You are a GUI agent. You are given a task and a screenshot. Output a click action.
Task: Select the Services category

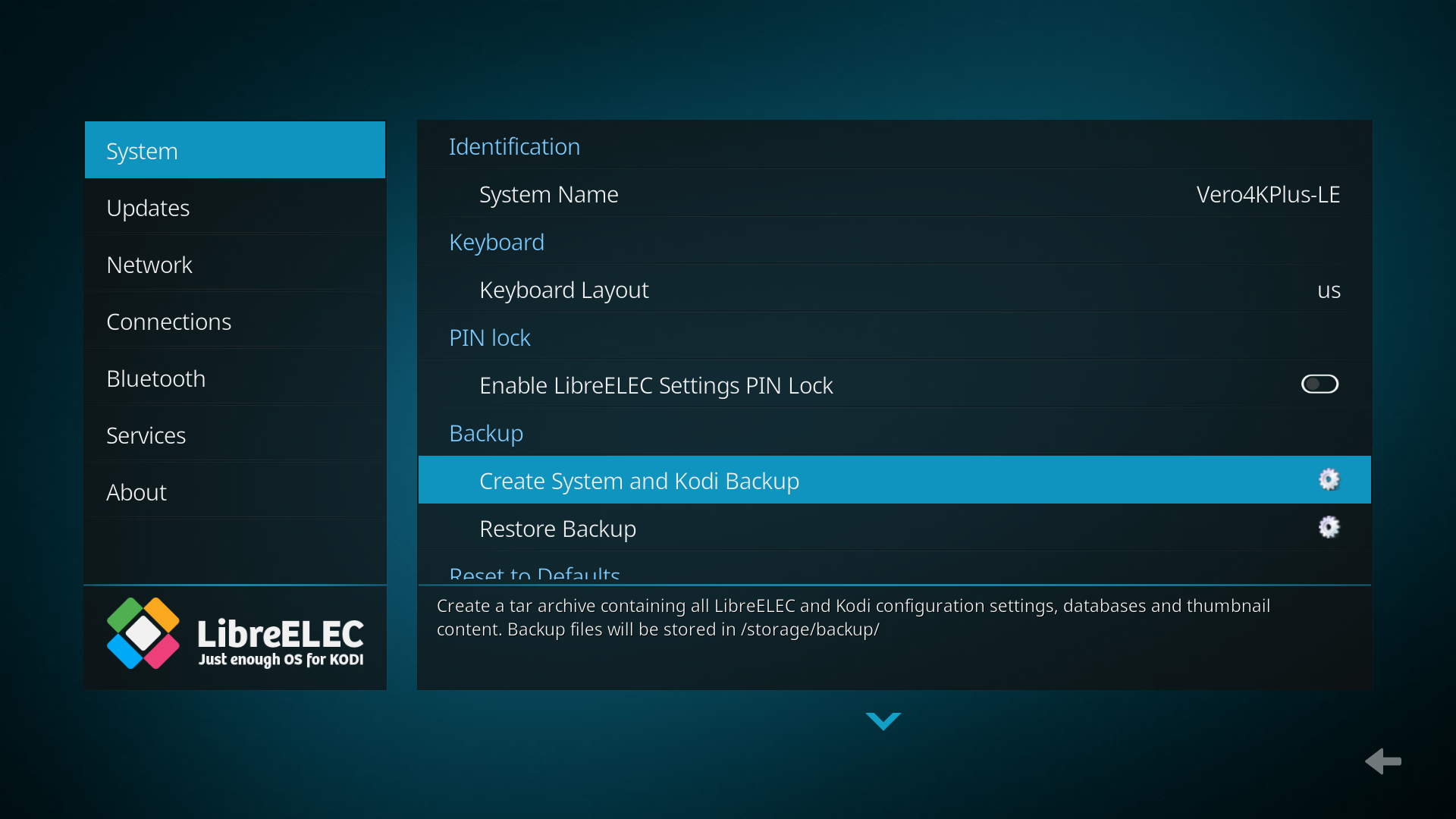(146, 435)
